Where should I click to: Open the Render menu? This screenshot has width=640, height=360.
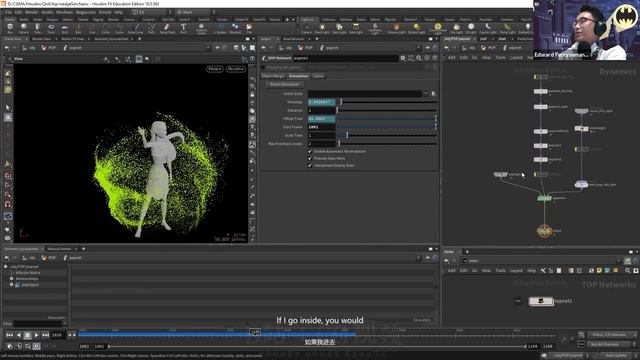[x=32, y=12]
